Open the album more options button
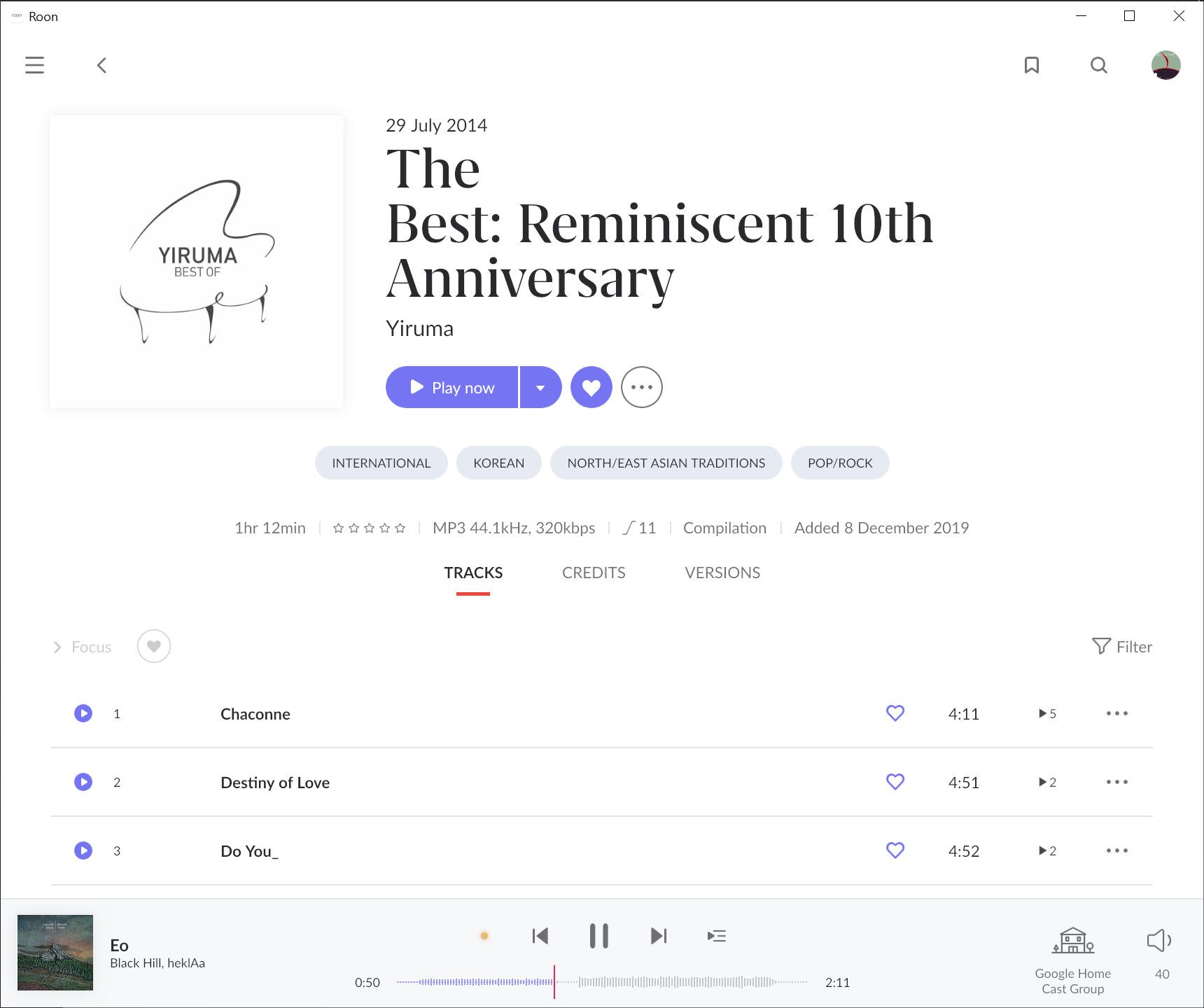The width and height of the screenshot is (1204, 1008). 642,387
